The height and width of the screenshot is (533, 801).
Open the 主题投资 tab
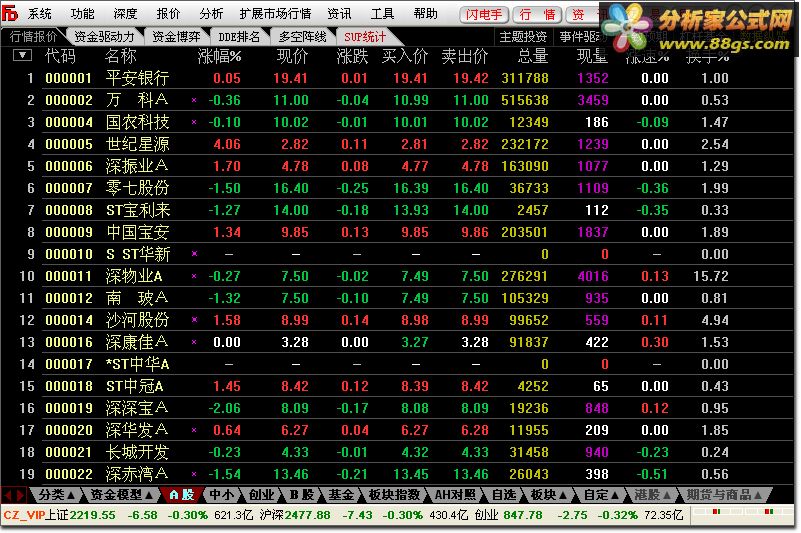click(x=523, y=37)
